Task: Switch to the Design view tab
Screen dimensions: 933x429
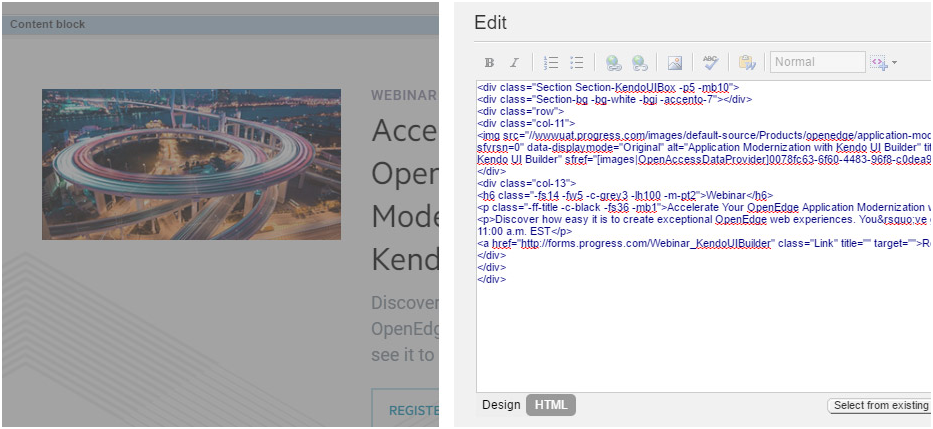Action: (x=501, y=405)
